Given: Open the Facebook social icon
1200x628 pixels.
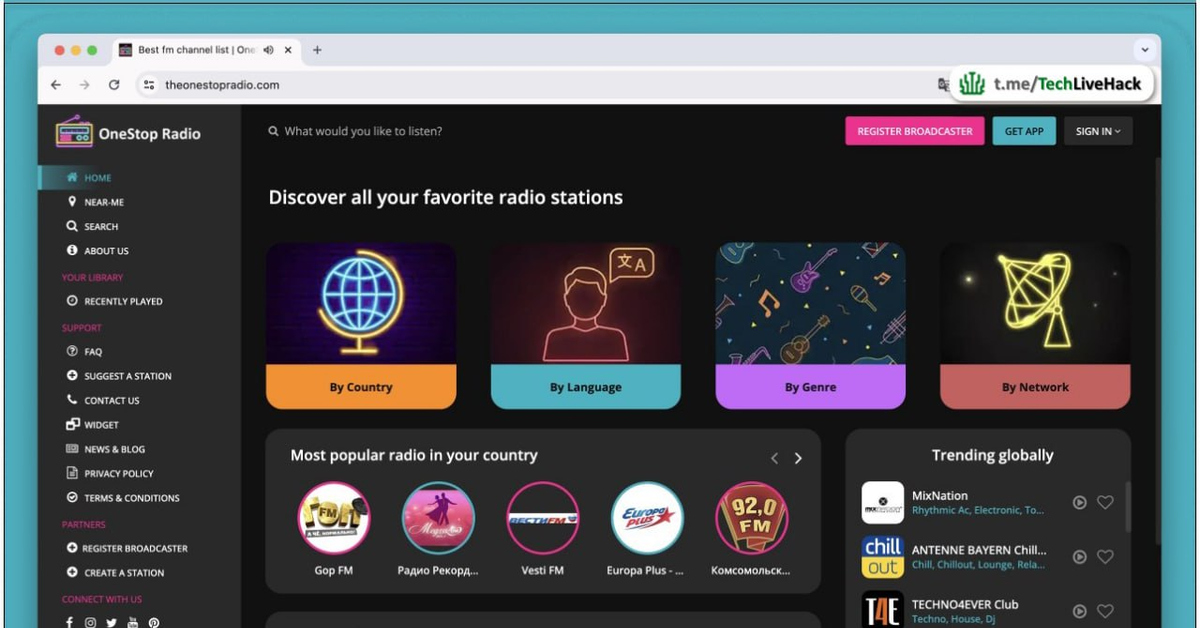Looking at the screenshot, I should (69, 622).
